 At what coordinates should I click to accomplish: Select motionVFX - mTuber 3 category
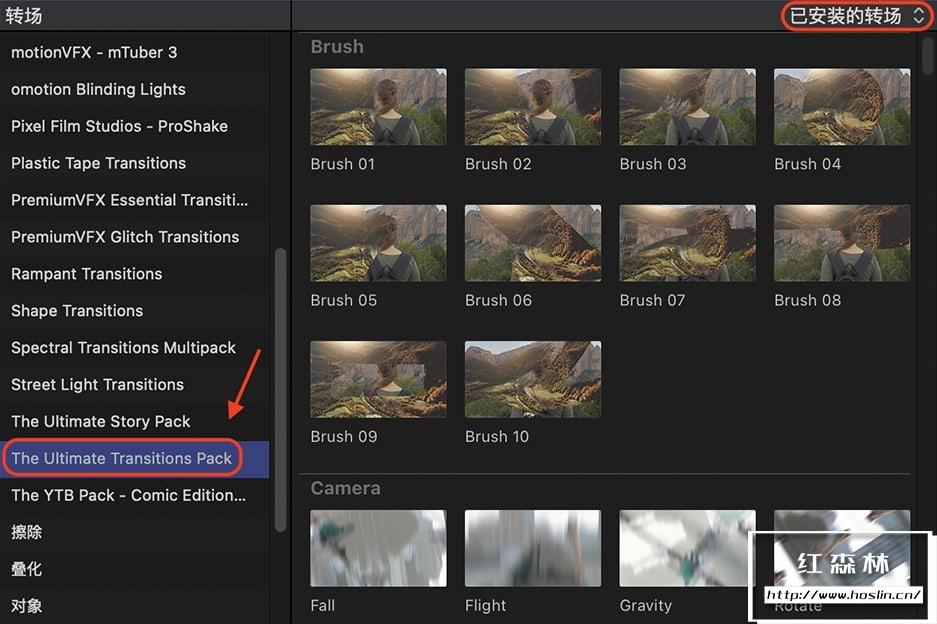[x=134, y=53]
